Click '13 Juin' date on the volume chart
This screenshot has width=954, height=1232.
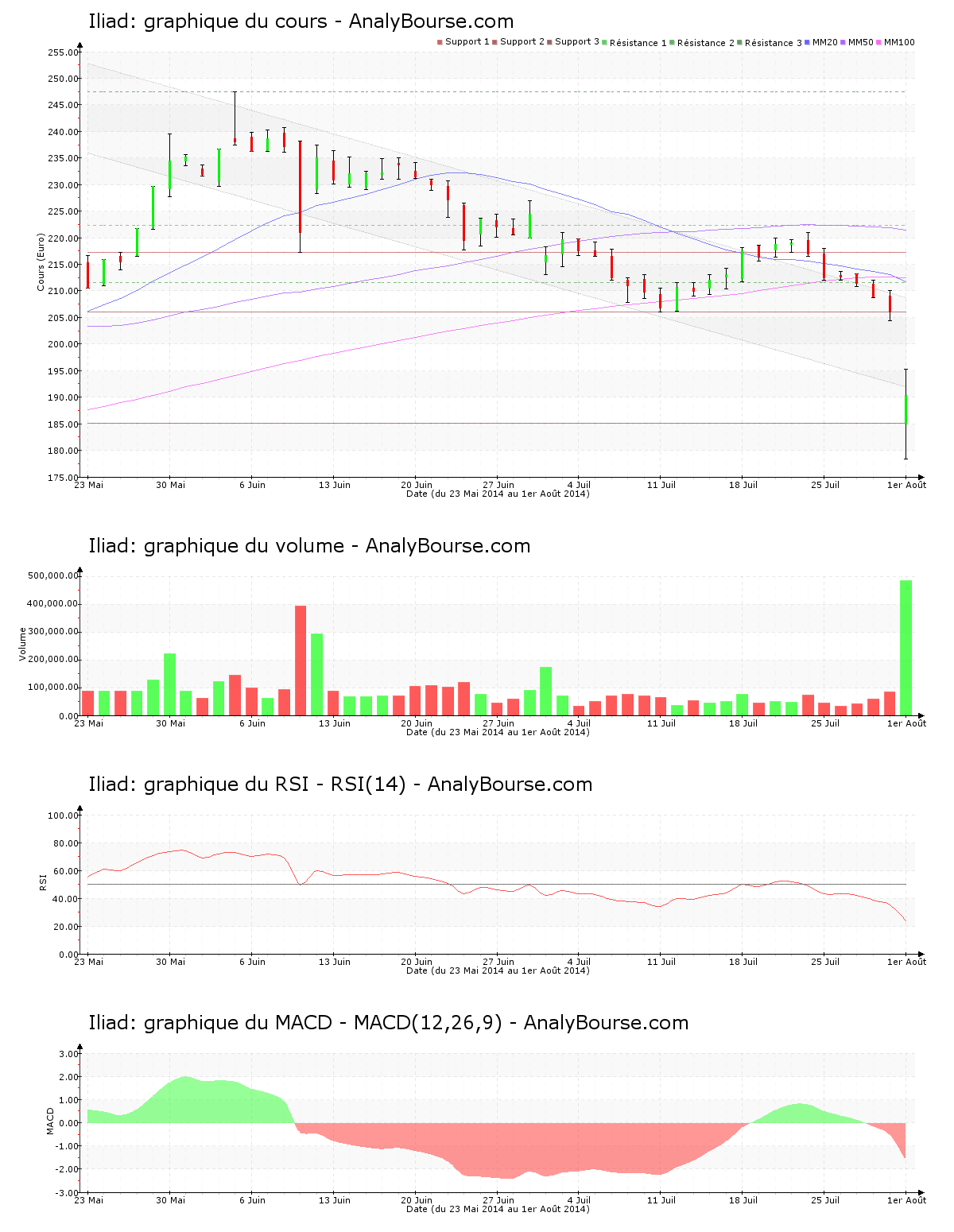click(x=335, y=723)
